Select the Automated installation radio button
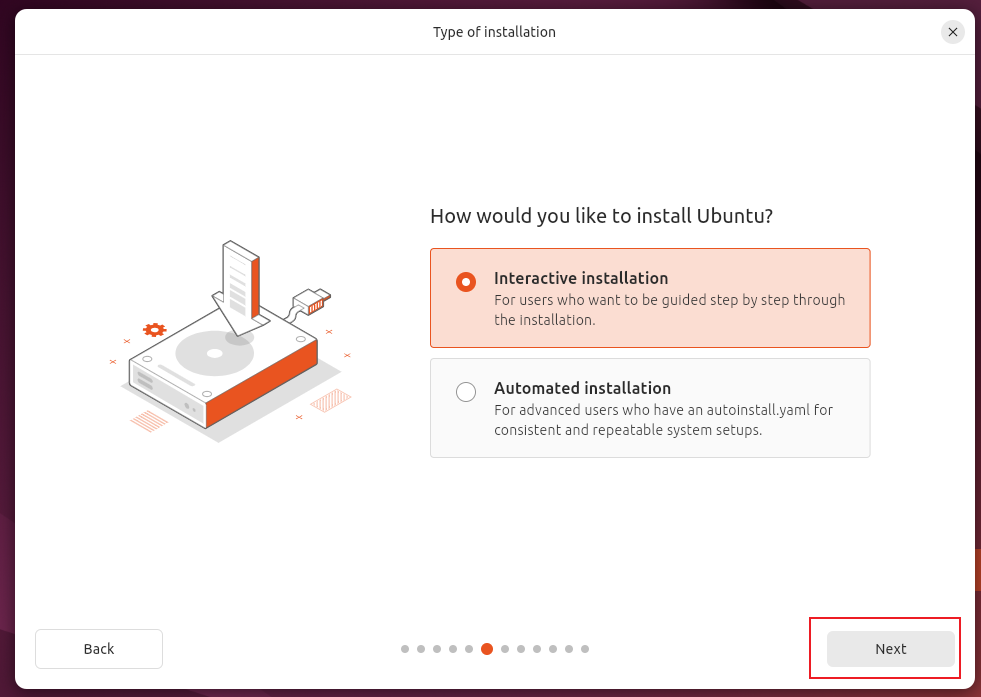Image resolution: width=981 pixels, height=697 pixels. (x=466, y=392)
